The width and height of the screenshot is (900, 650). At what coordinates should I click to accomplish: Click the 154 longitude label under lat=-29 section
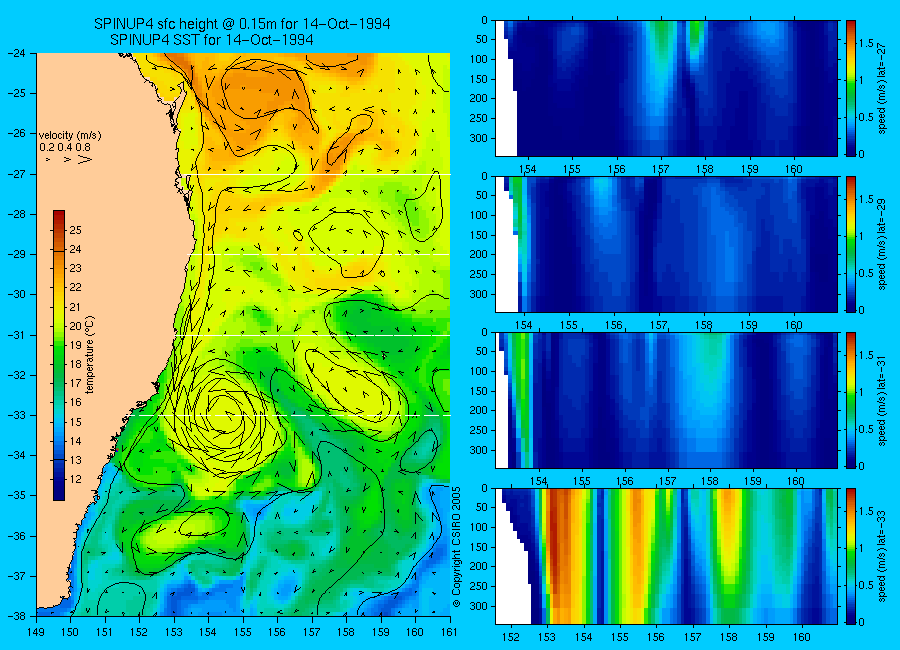tap(524, 325)
